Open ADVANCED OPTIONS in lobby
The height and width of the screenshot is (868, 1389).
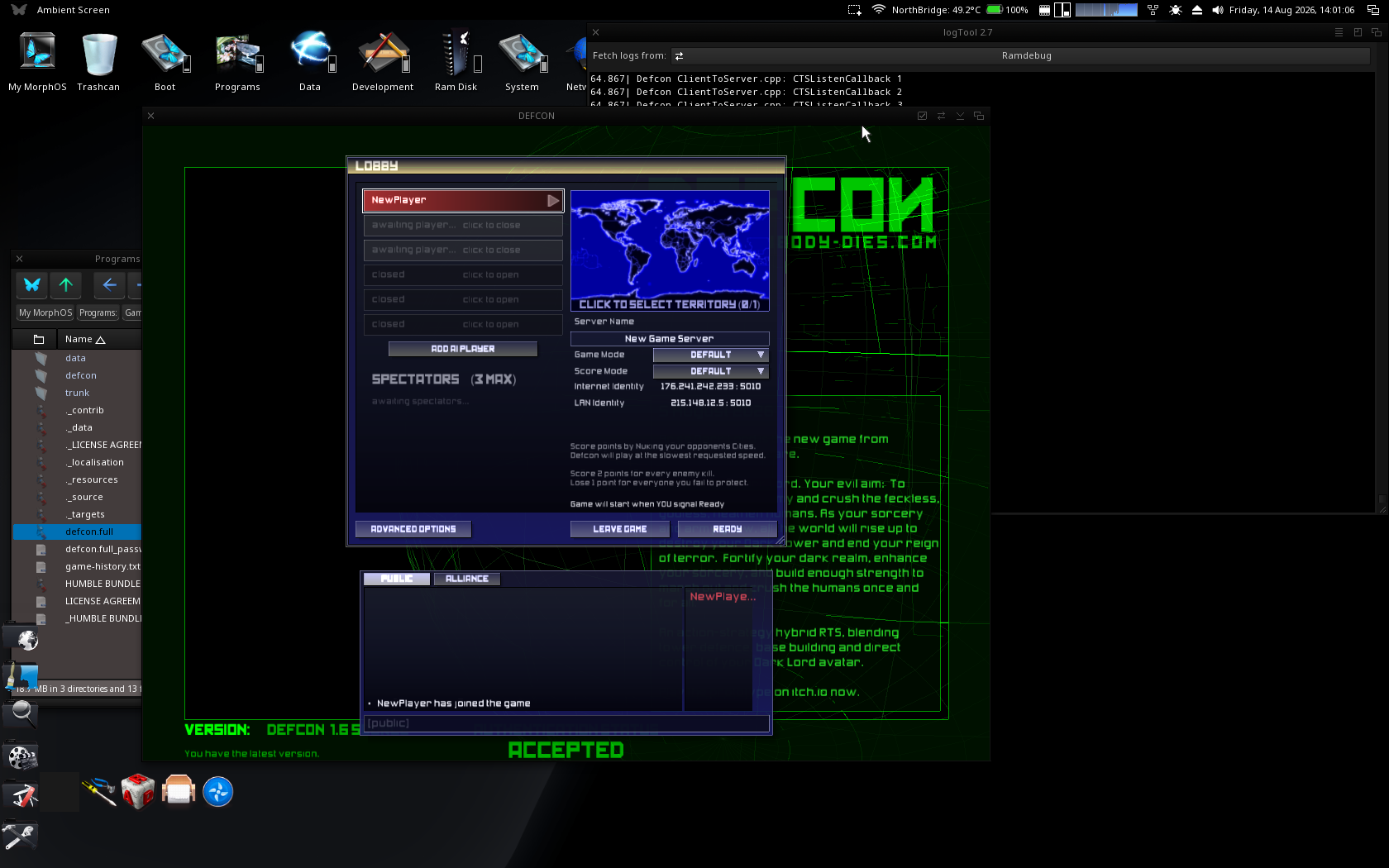413,529
